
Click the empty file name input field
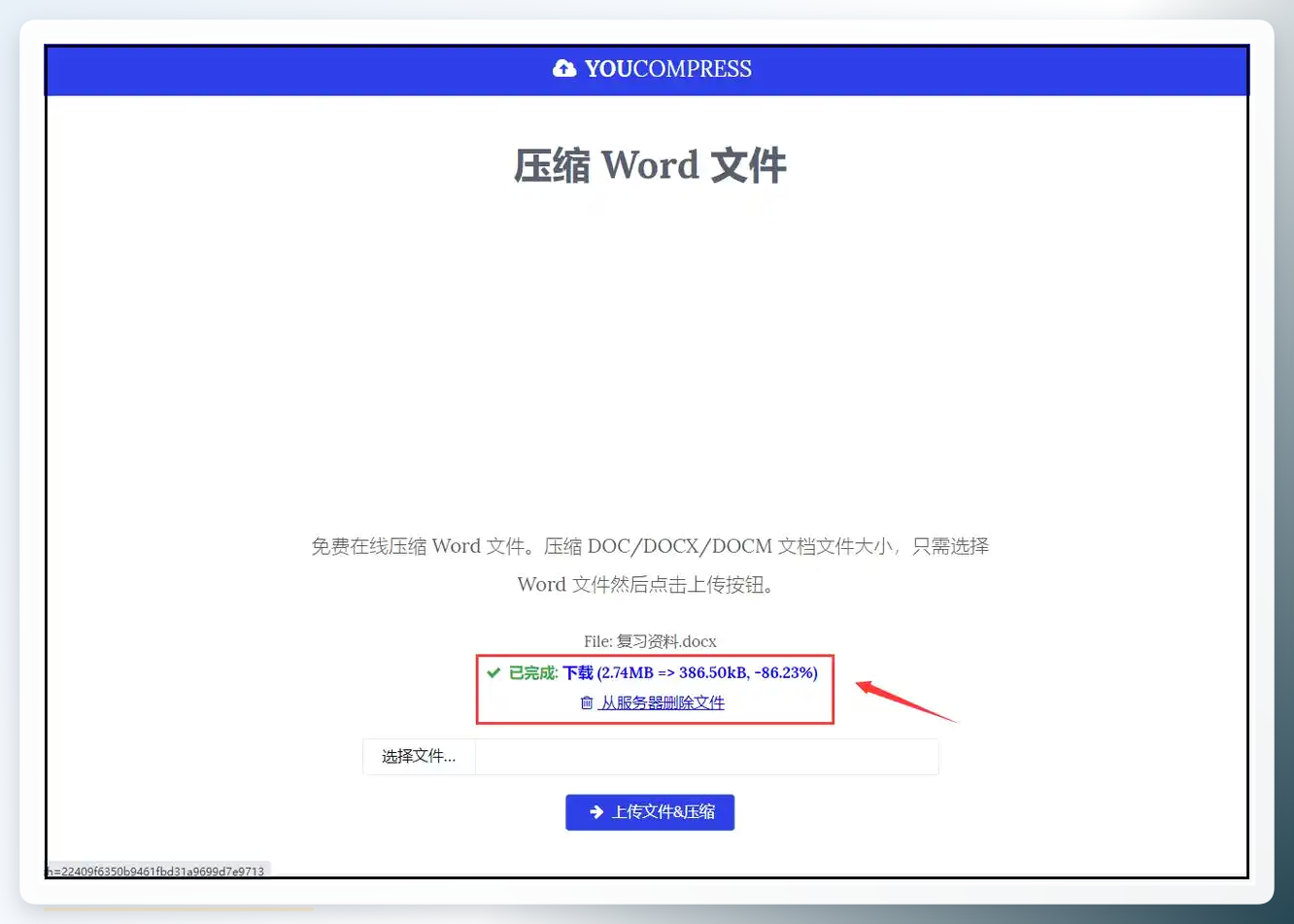pos(707,757)
